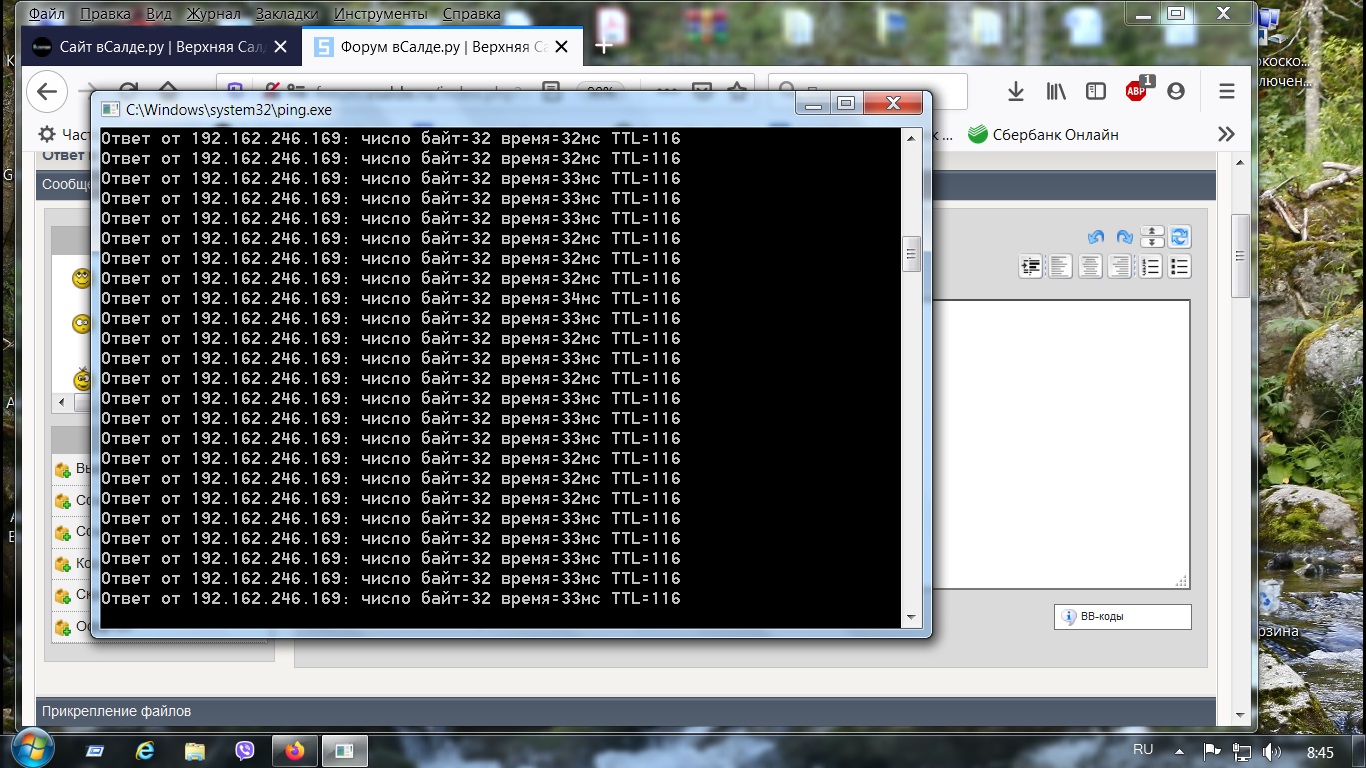Viewport: 1366px width, 768px height.
Task: Click the redo arrow in editor toolbar
Action: point(1124,237)
